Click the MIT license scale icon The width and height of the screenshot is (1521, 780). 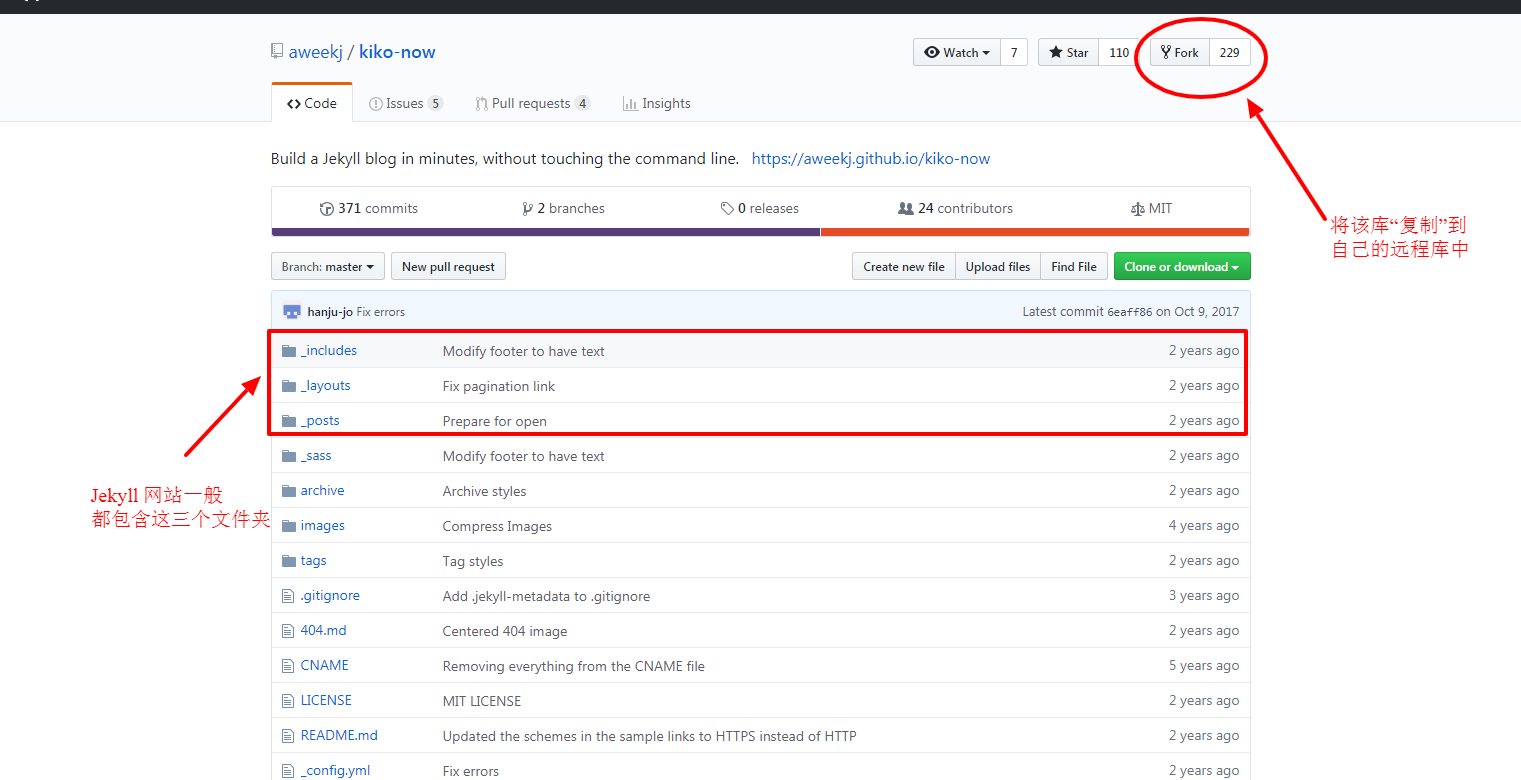(x=1137, y=209)
